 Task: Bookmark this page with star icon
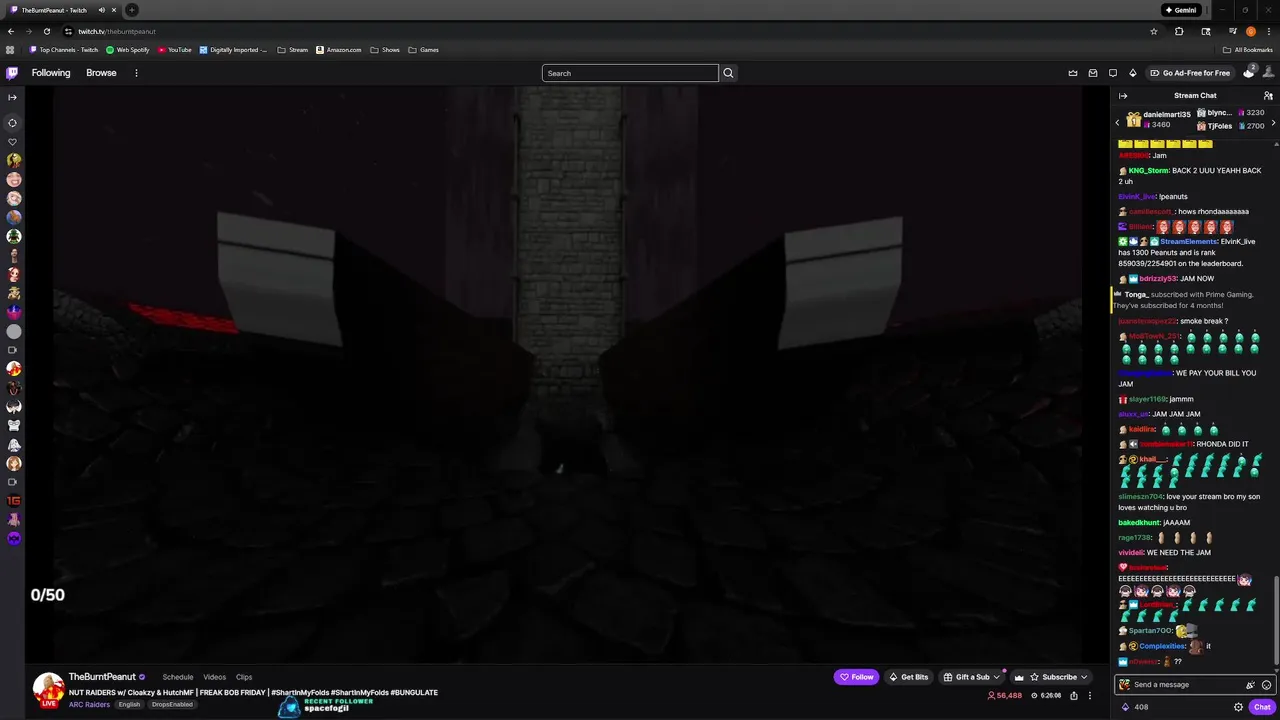[1153, 31]
